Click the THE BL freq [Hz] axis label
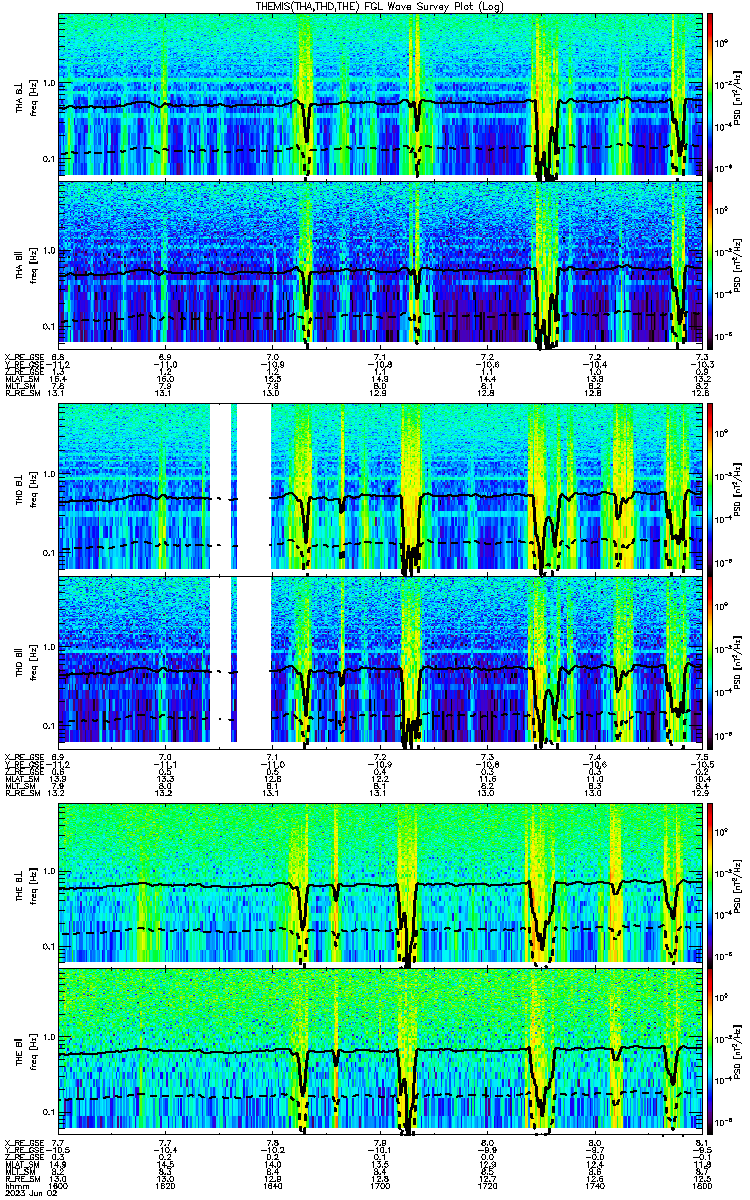 coord(25,885)
